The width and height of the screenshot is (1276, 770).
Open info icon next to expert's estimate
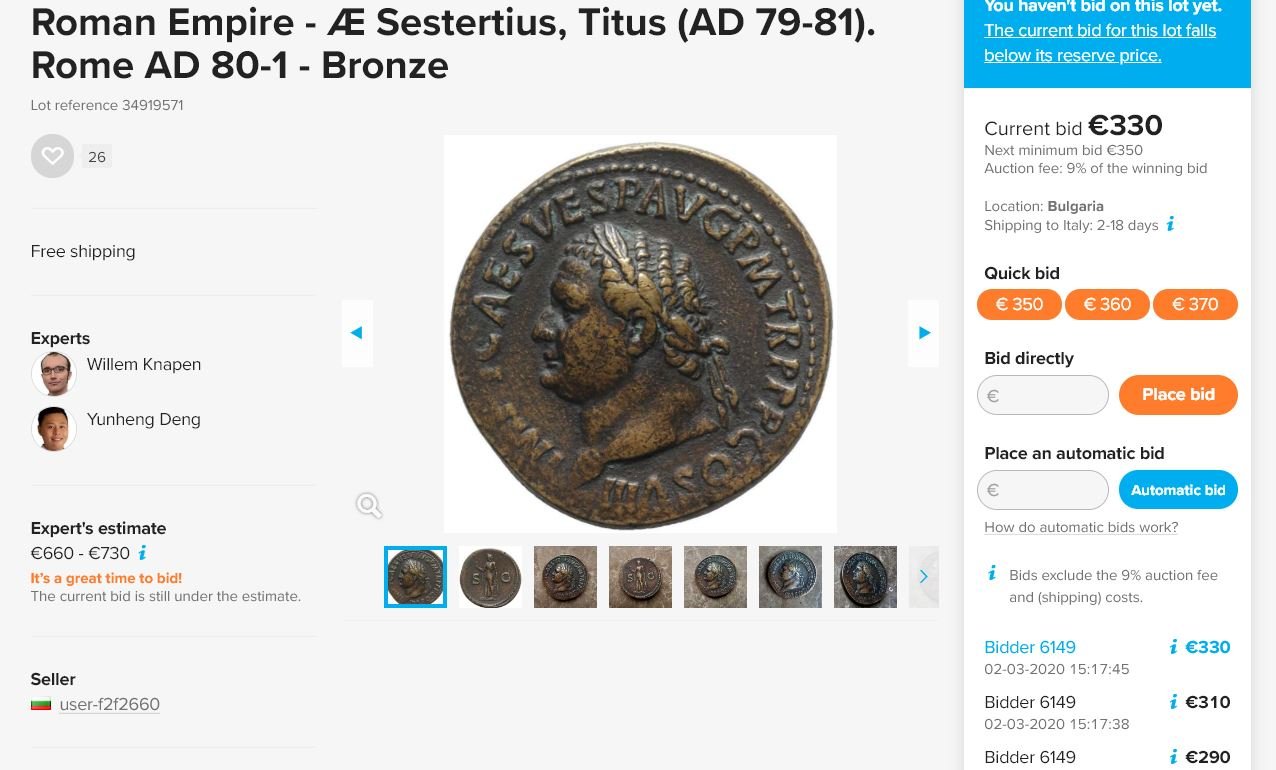pyautogui.click(x=142, y=553)
